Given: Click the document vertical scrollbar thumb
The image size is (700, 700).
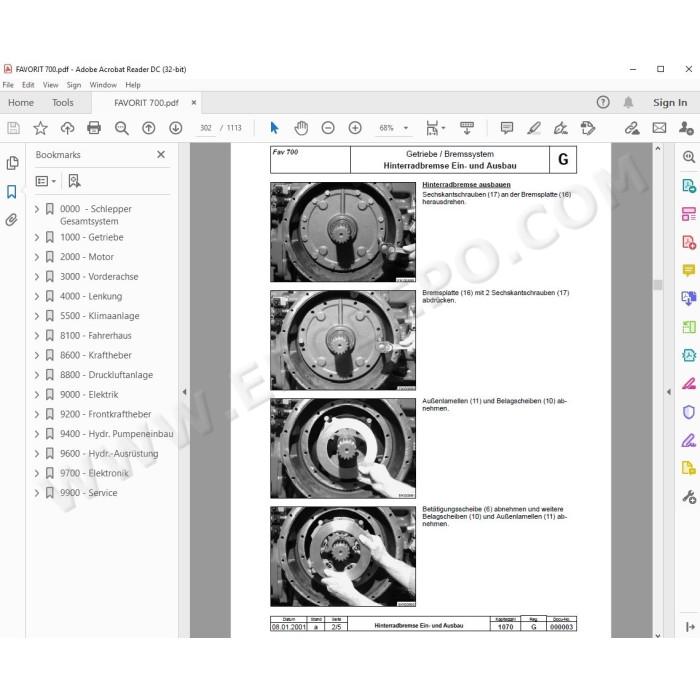Looking at the screenshot, I should click(x=658, y=285).
